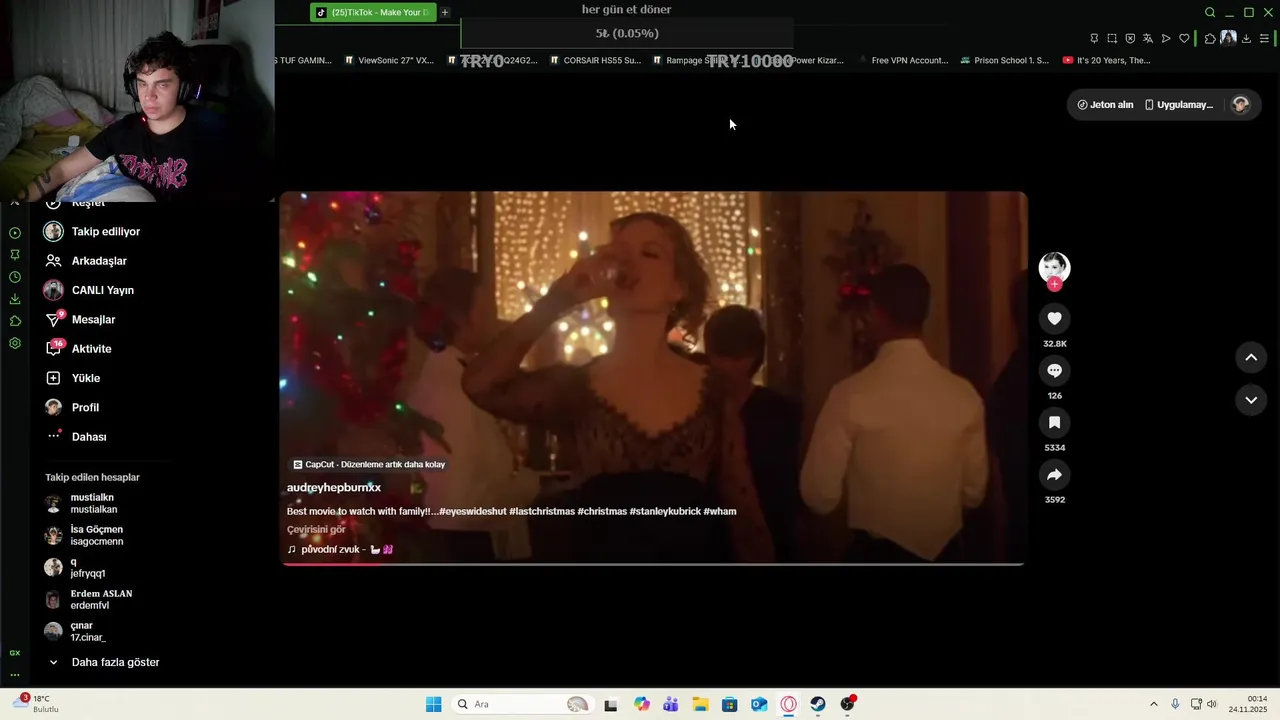The width and height of the screenshot is (1280, 720).
Task: Open Easy Setup sliders icon
Action: [x=1264, y=38]
